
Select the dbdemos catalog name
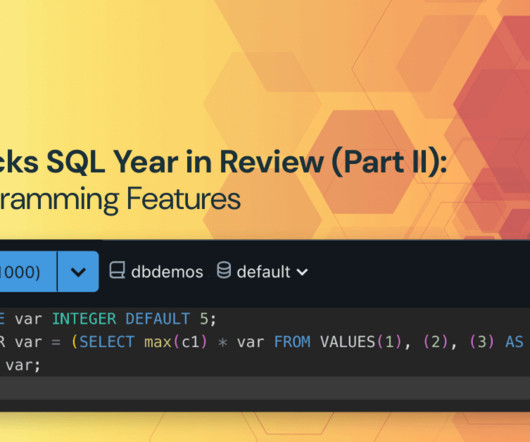coord(167,272)
